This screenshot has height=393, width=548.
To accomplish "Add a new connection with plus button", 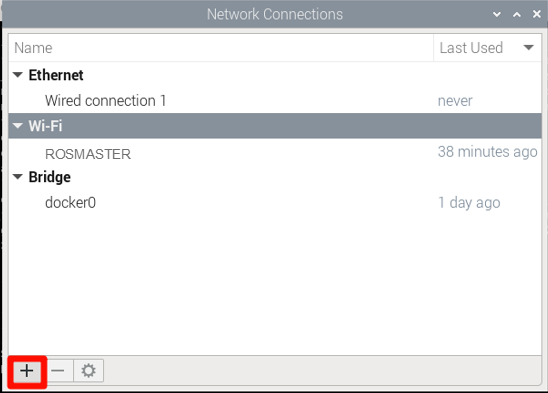I will (x=27, y=371).
